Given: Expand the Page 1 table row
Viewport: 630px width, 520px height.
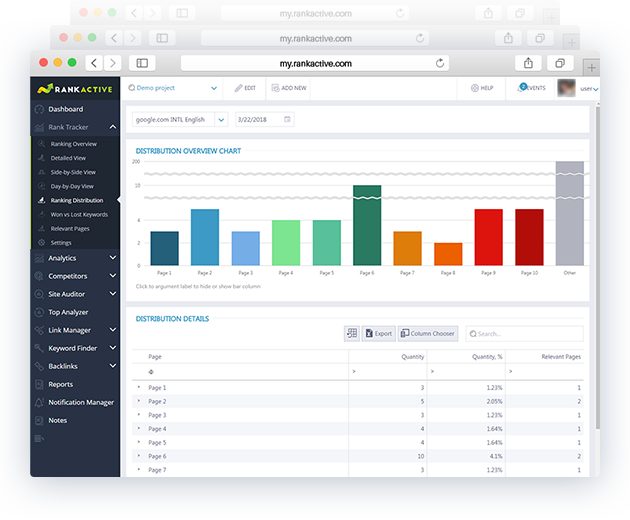Looking at the screenshot, I should point(139,387).
